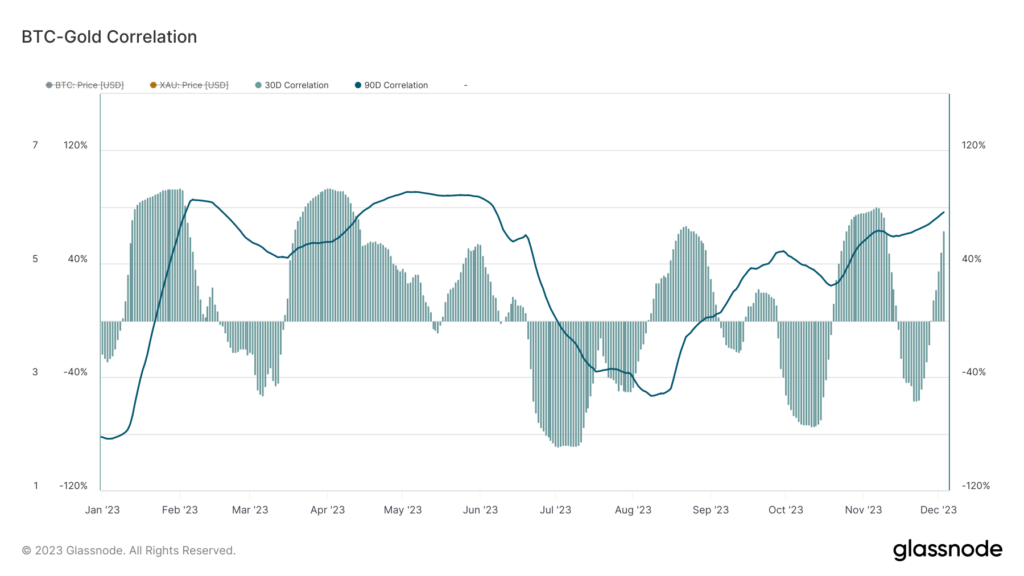Click the BTC-Gold Correlation chart title
The height and width of the screenshot is (576, 1024).
(x=109, y=37)
